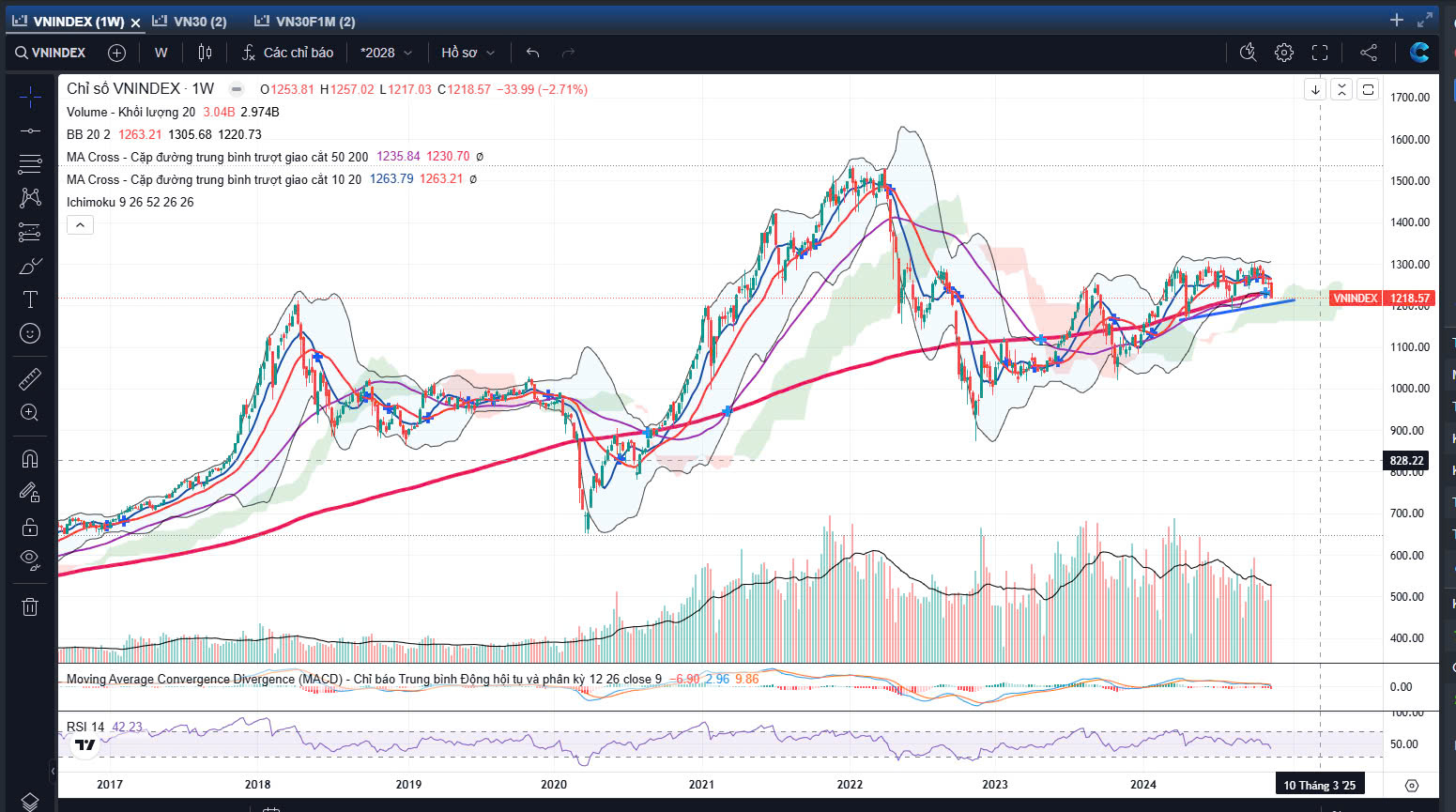Click the share chart icon

tap(1369, 53)
